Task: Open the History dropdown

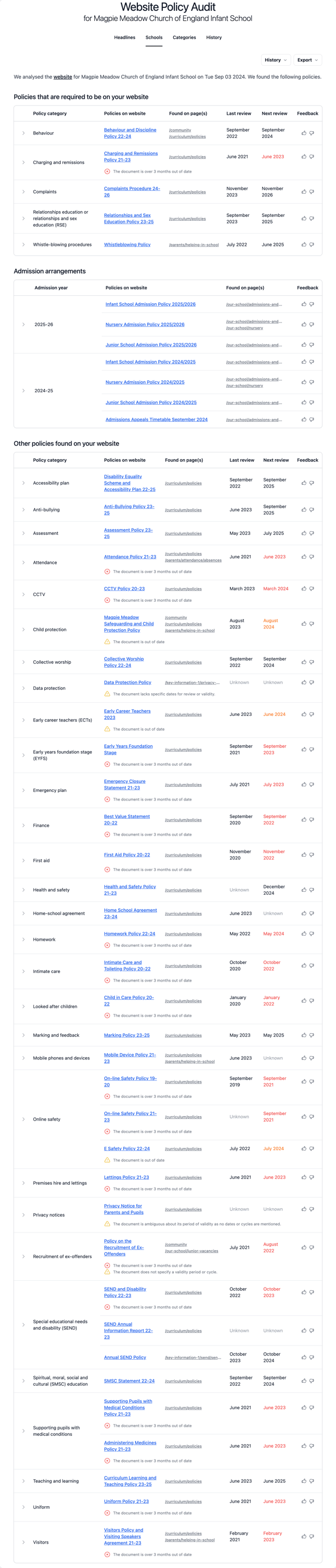Action: tap(276, 60)
